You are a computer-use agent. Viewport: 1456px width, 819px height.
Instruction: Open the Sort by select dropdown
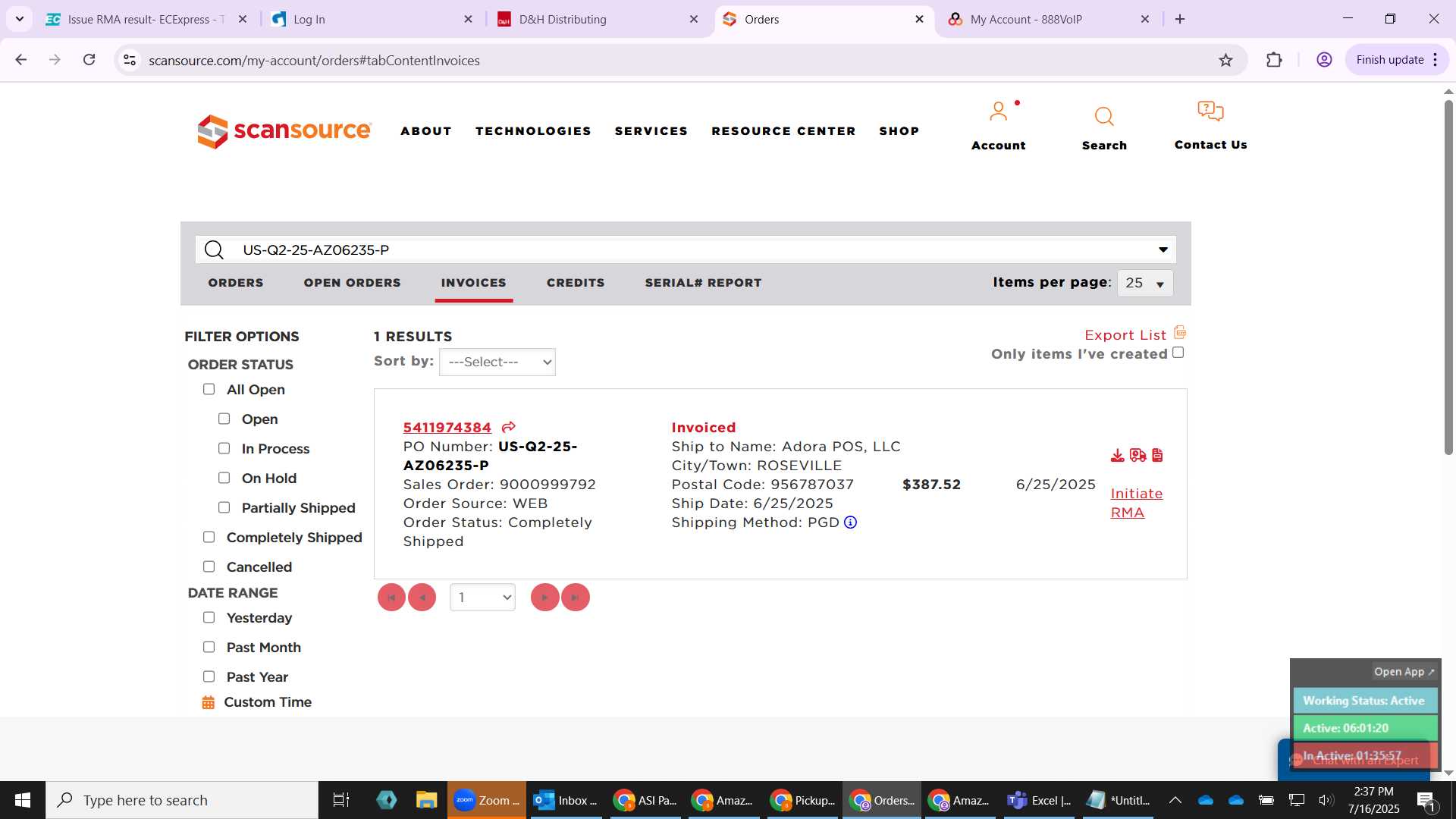coord(497,362)
